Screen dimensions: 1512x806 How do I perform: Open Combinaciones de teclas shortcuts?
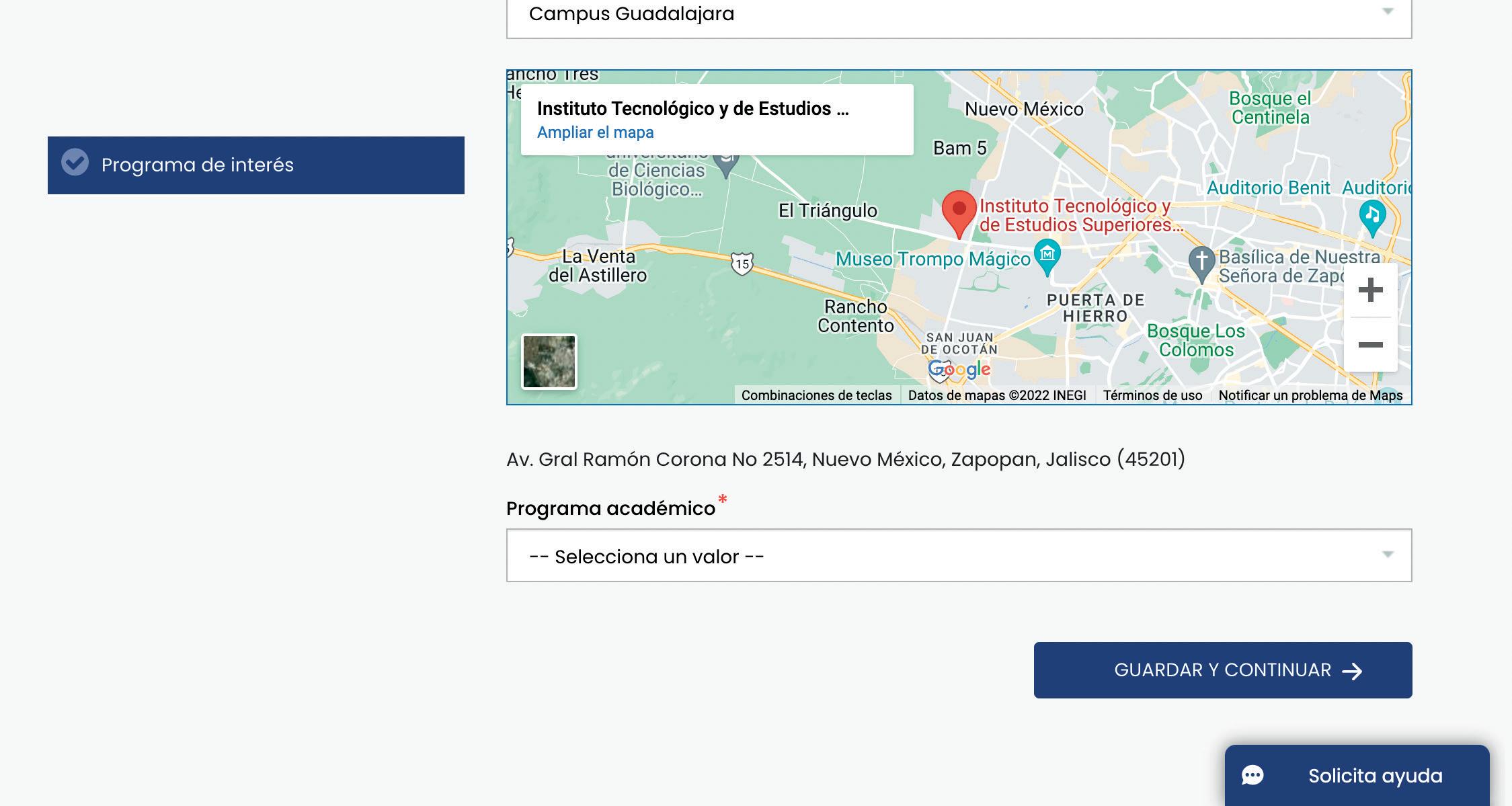(x=816, y=395)
